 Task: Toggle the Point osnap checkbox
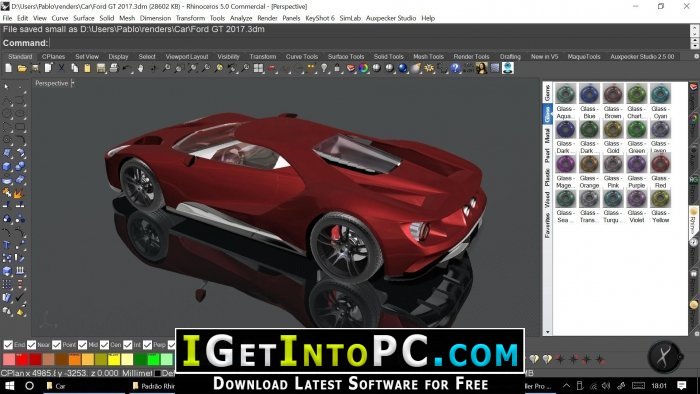pyautogui.click(x=56, y=344)
